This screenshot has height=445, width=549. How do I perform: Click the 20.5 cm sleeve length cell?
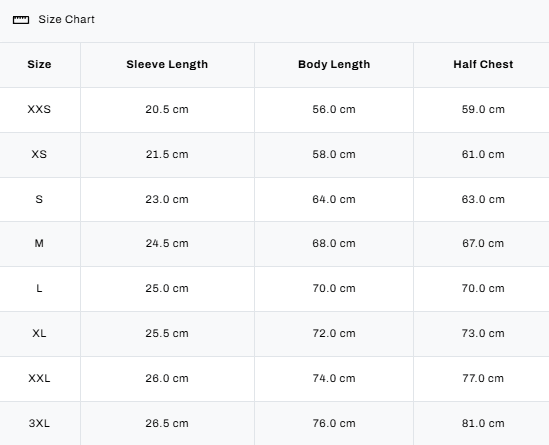point(167,109)
